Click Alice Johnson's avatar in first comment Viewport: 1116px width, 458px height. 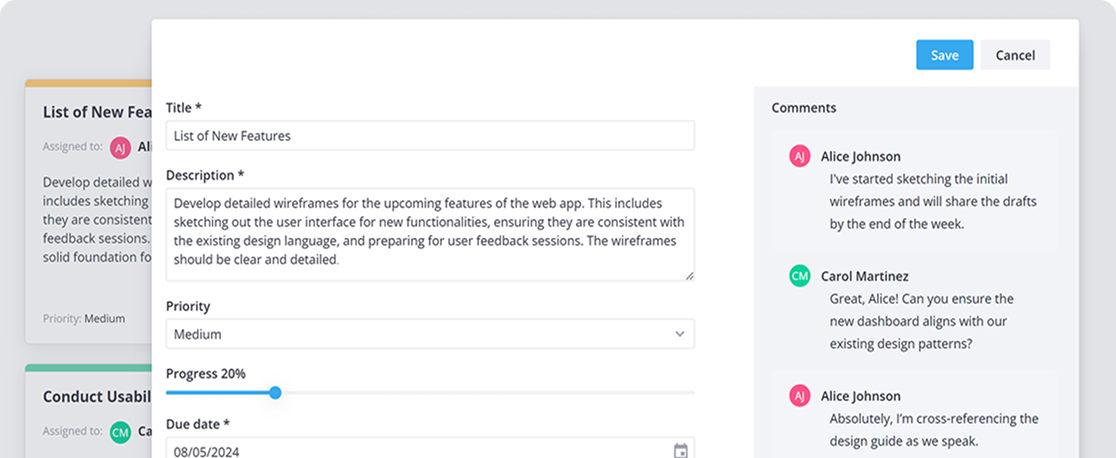(x=800, y=157)
